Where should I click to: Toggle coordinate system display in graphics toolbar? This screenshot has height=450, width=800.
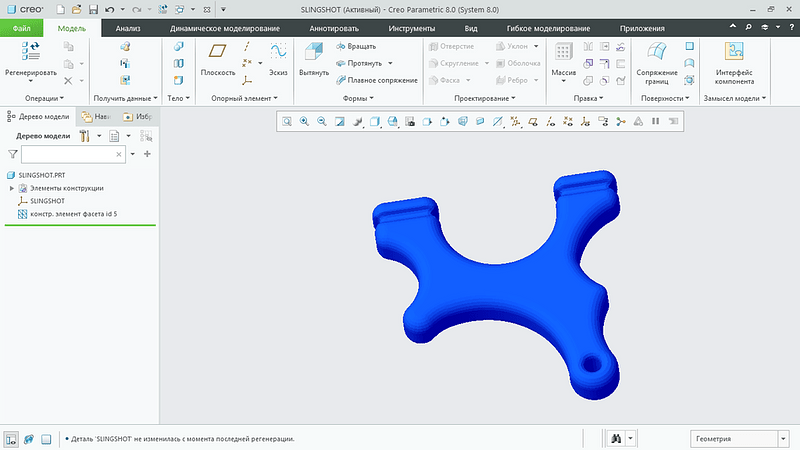(x=585, y=121)
